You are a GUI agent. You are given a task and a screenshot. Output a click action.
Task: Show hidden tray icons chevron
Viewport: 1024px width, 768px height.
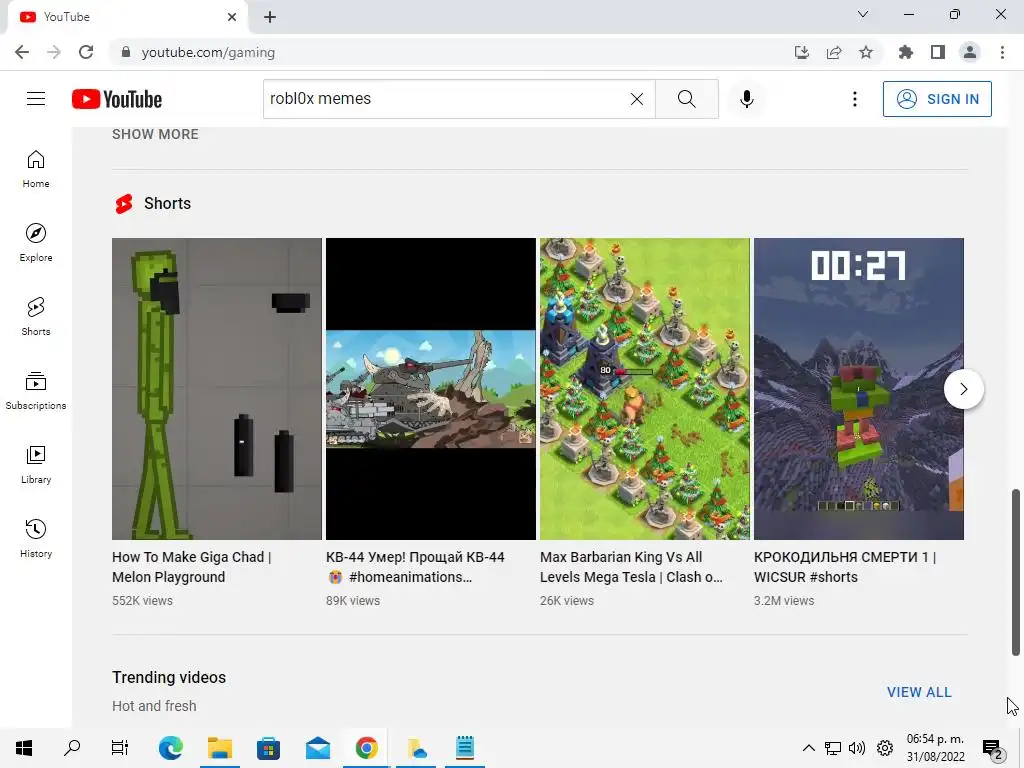point(808,748)
